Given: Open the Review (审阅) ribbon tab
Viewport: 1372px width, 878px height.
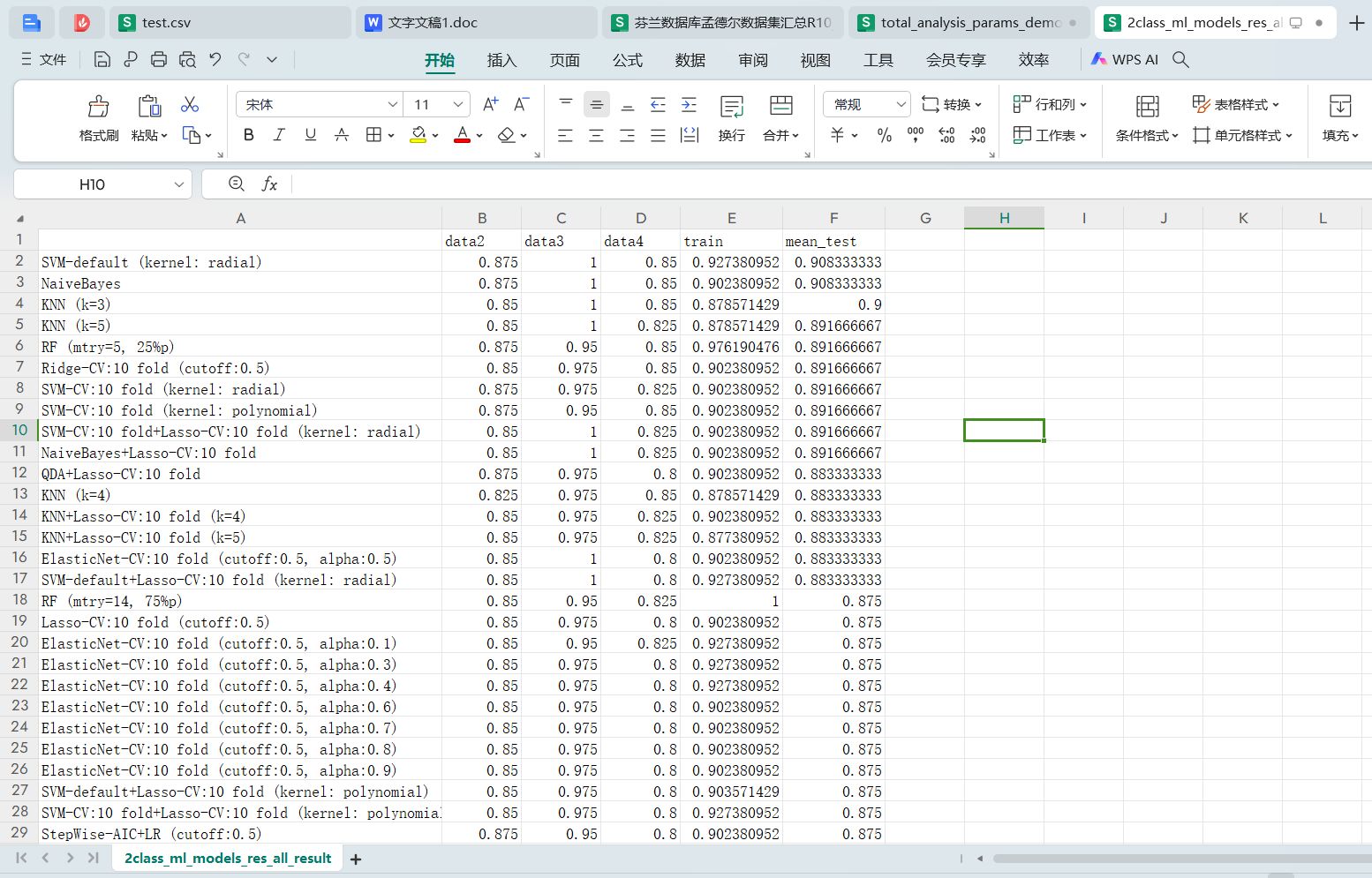Looking at the screenshot, I should (x=753, y=60).
